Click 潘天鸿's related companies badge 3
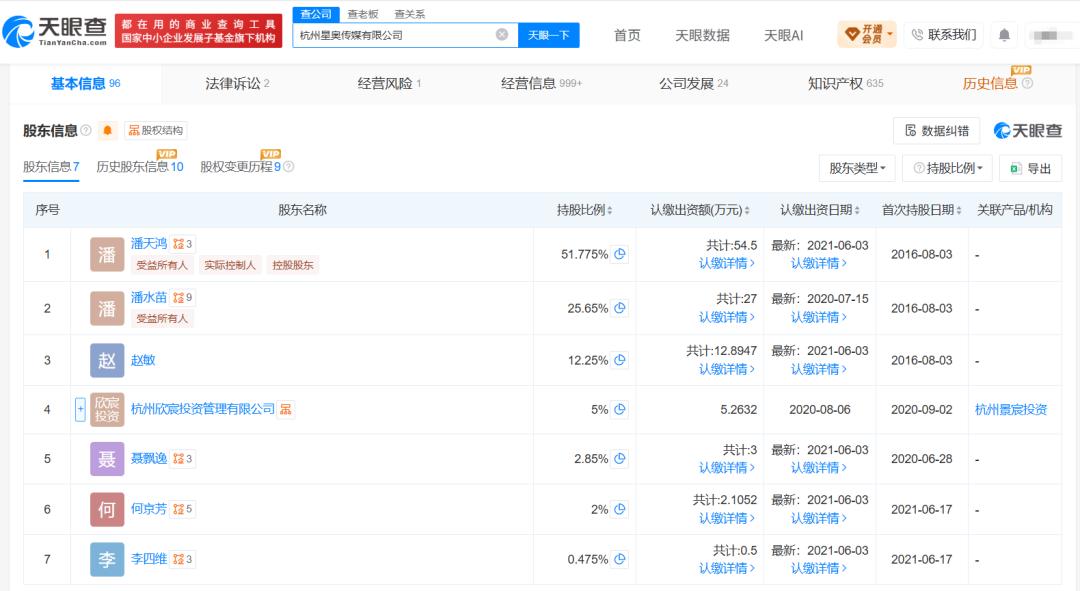 point(183,244)
